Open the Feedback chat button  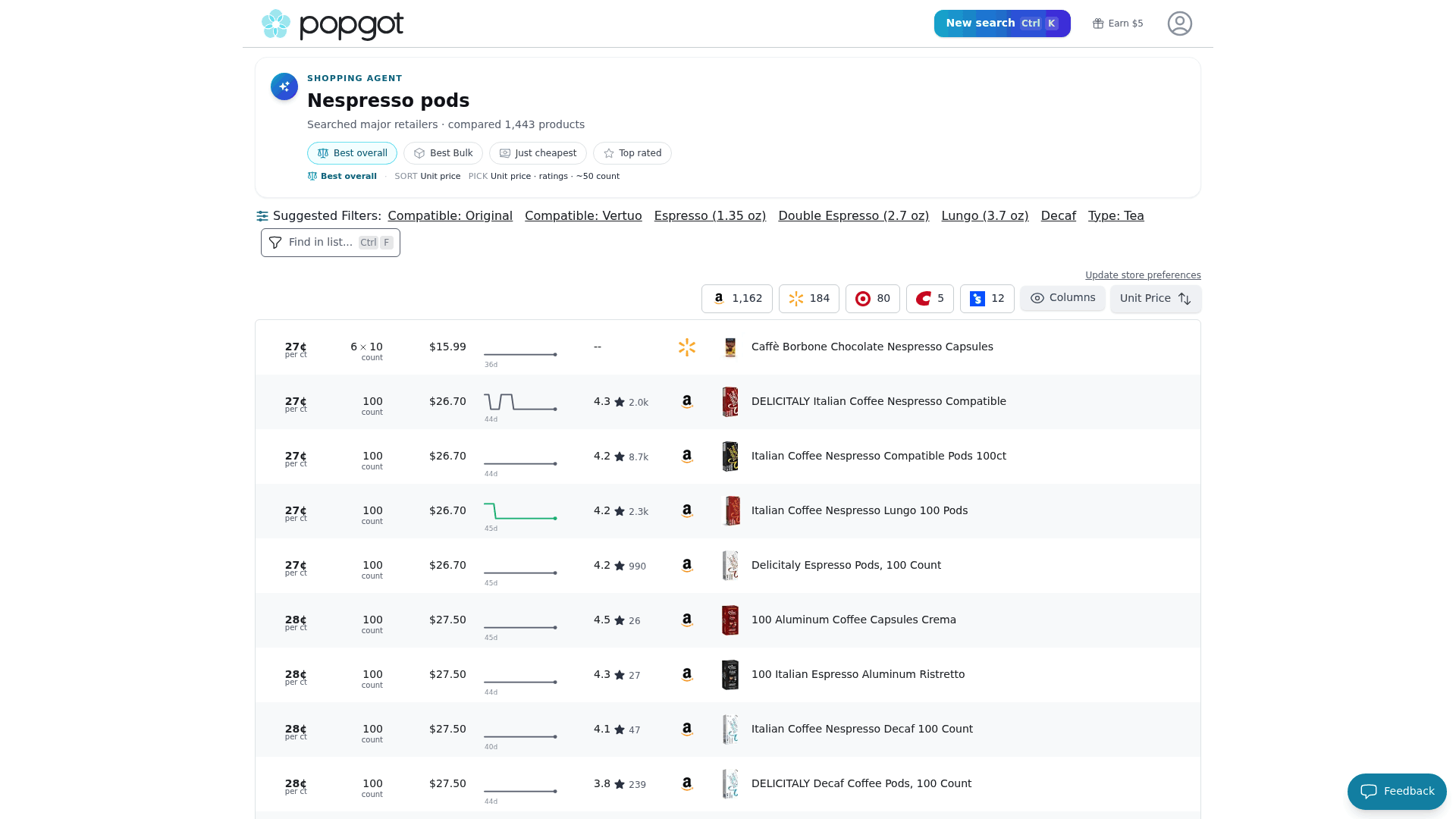point(1397,792)
